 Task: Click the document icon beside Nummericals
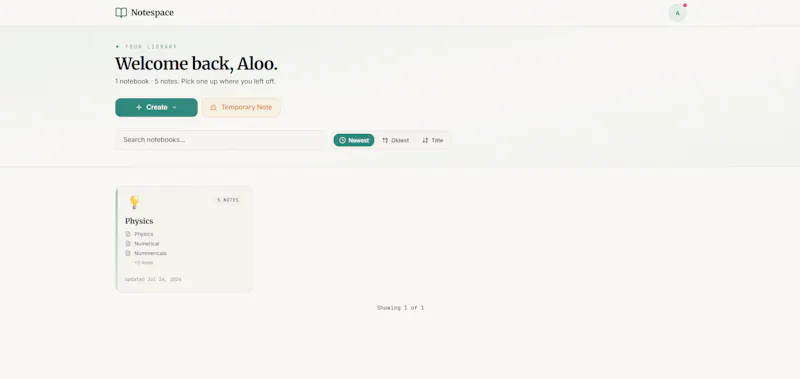(128, 254)
